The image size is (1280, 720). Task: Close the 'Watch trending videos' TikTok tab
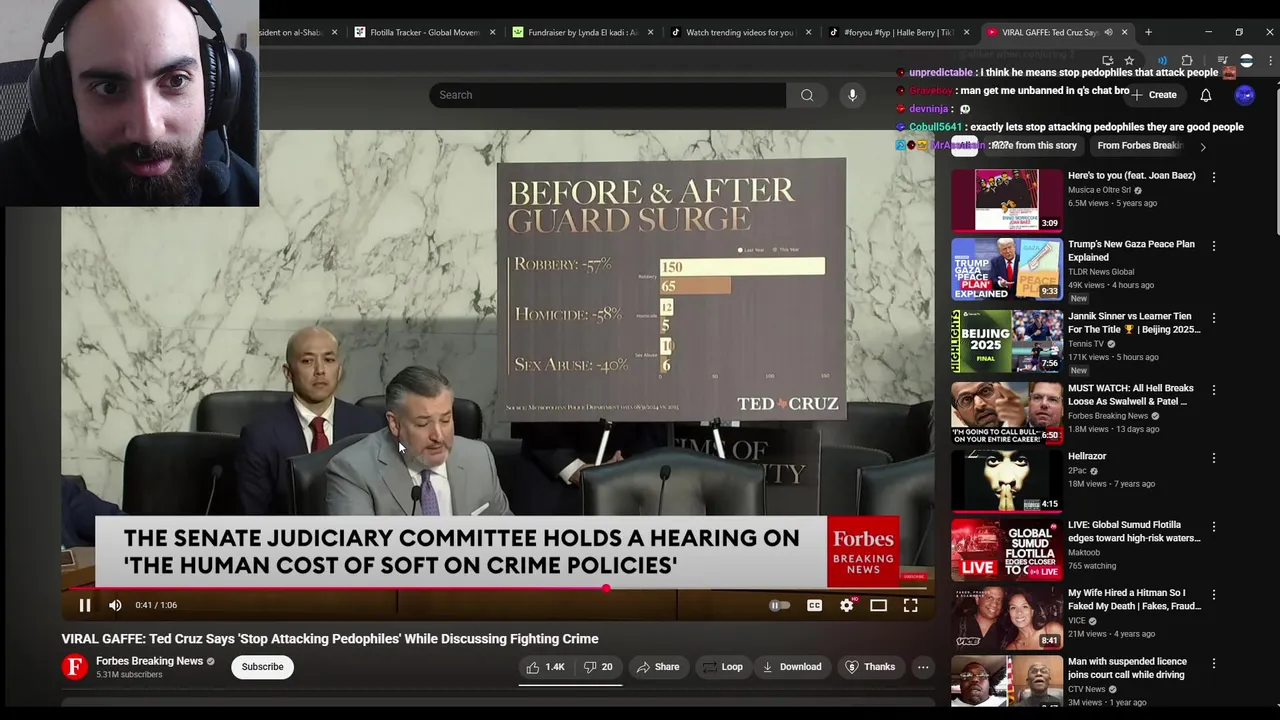point(808,32)
